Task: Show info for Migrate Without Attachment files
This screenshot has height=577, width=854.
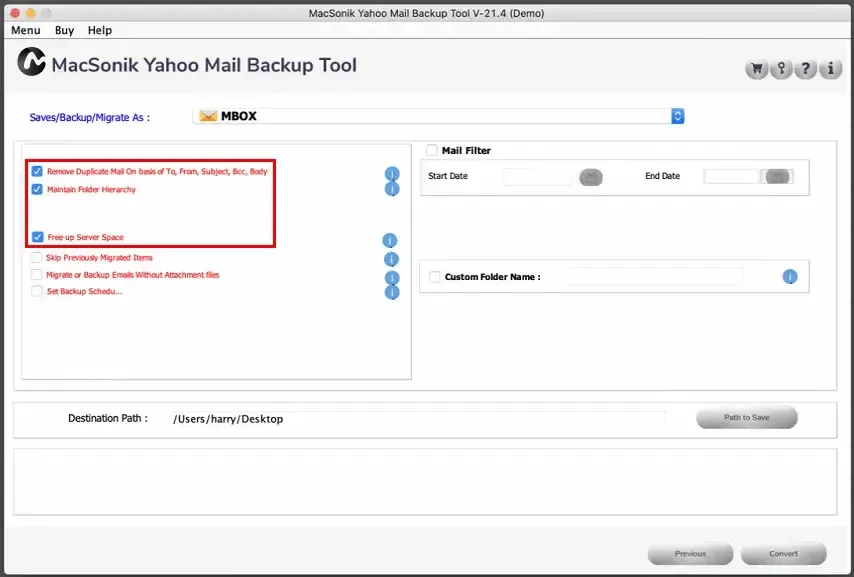Action: coord(392,277)
